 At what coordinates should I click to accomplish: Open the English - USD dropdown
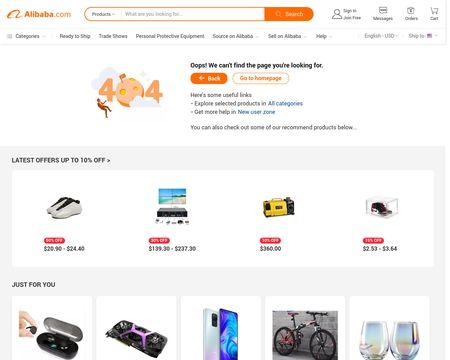tap(381, 36)
